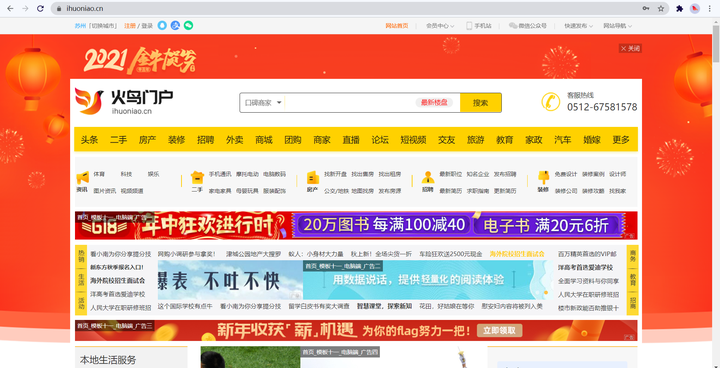Click the 二手 box icon
The height and width of the screenshot is (368, 720).
(197, 177)
